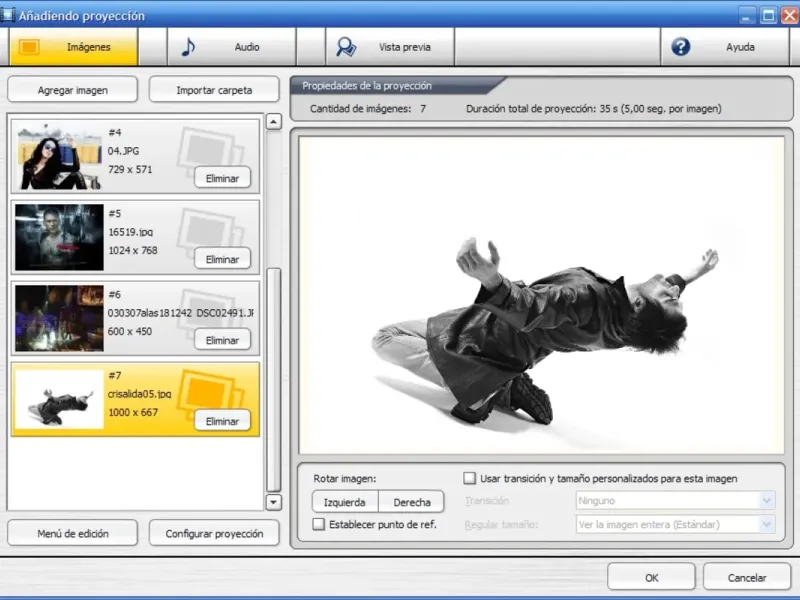Click the image list scroll up arrow
Image resolution: width=800 pixels, height=600 pixels.
274,122
